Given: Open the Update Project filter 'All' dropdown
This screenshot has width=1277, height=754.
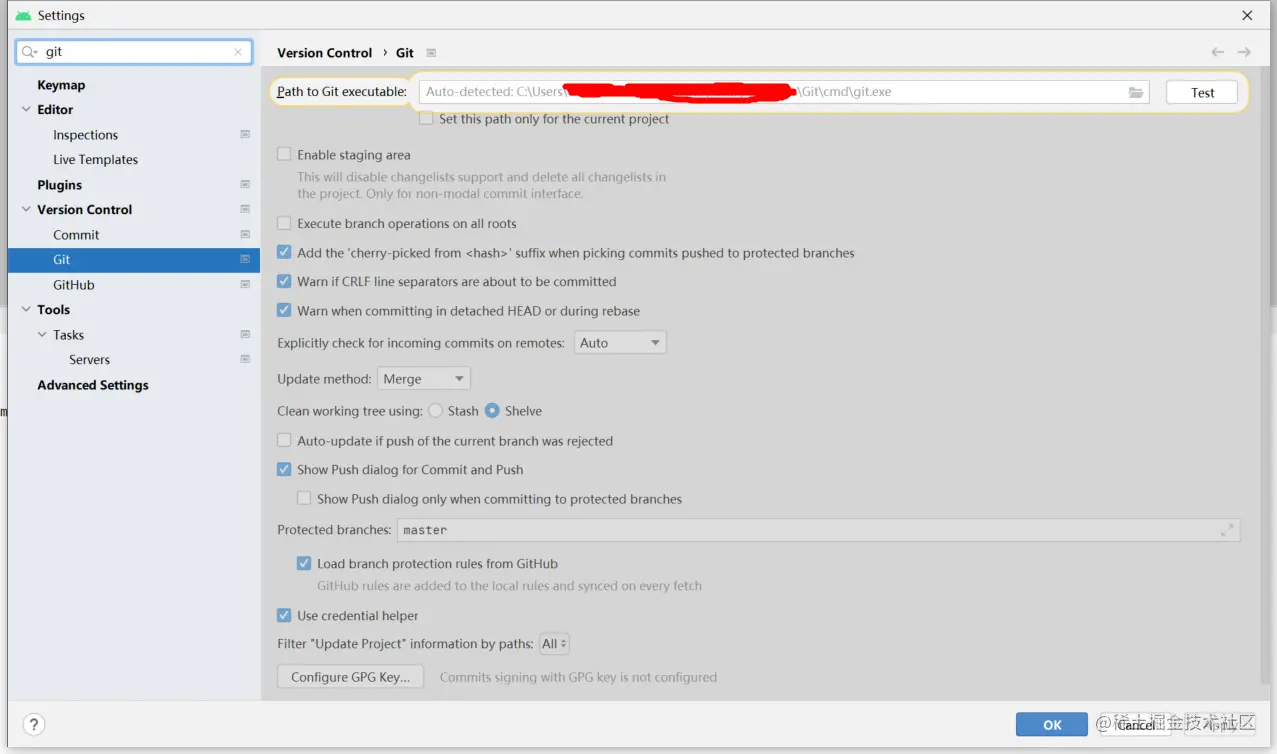Looking at the screenshot, I should [554, 644].
